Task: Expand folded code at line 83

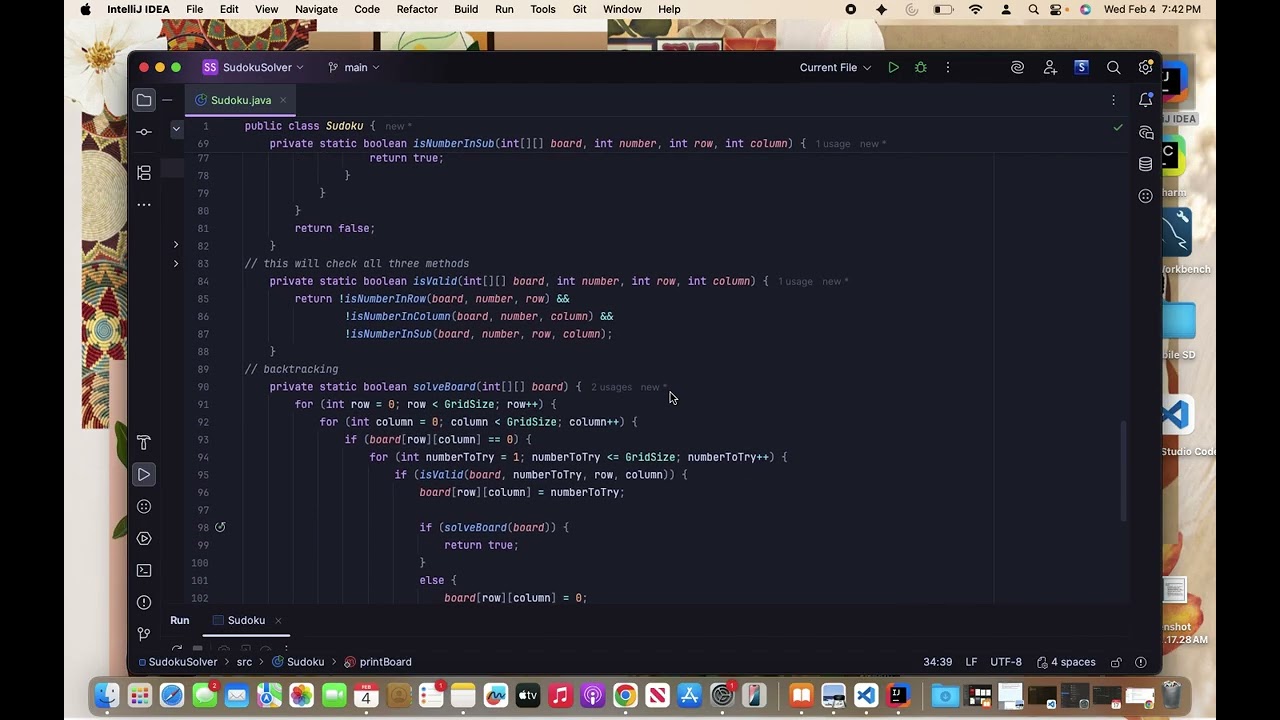Action: click(176, 263)
